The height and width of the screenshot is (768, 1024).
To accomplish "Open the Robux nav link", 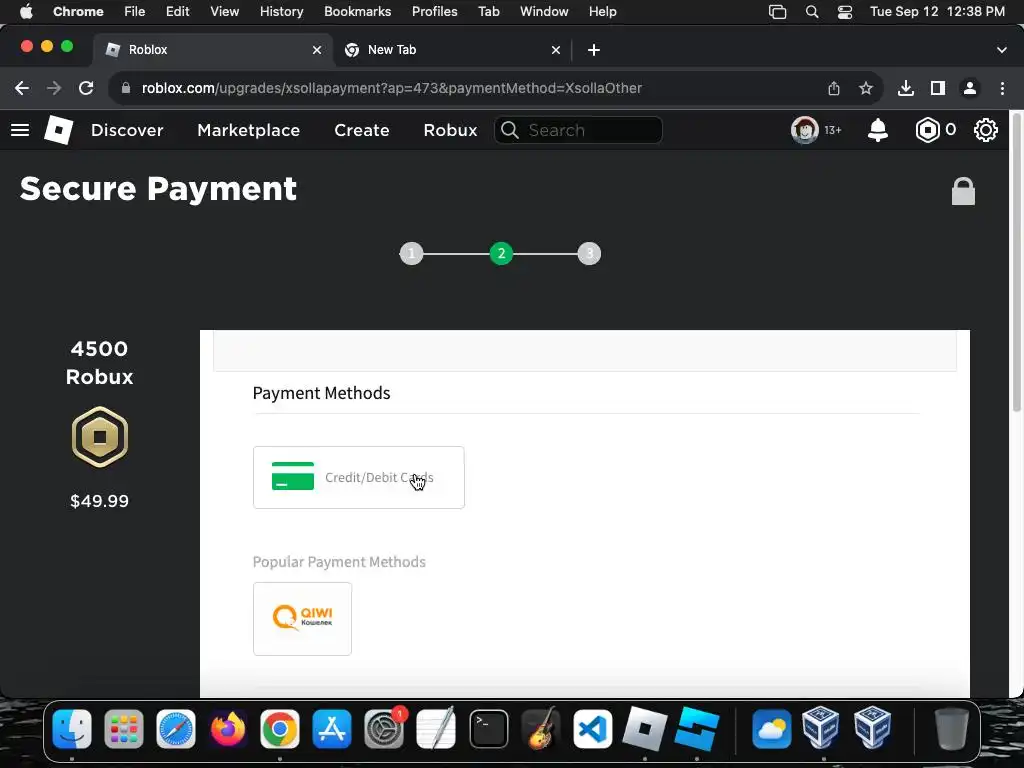I will [x=451, y=130].
